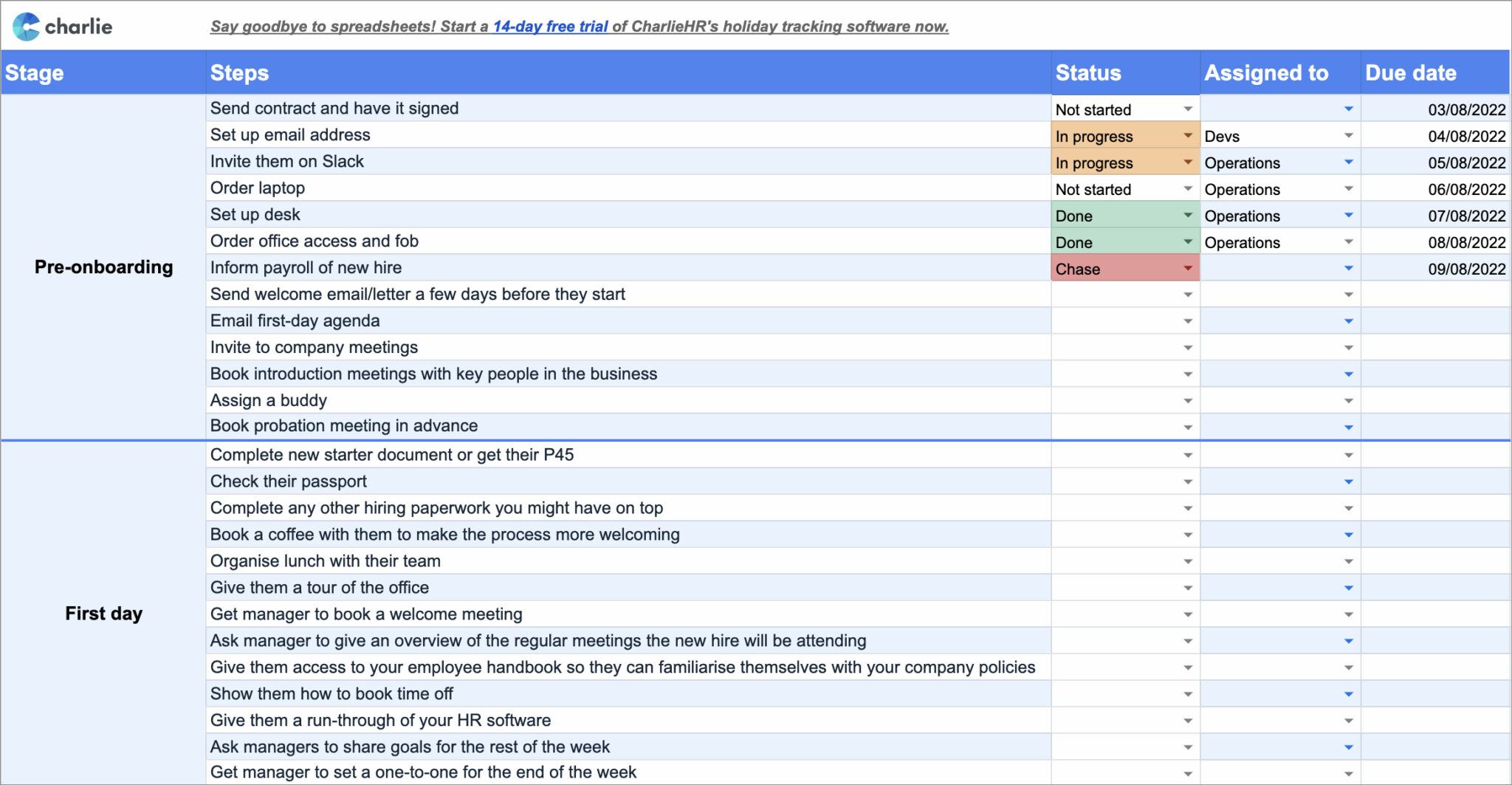Open Operations assignee dropdown for Order laptop

tap(1349, 188)
